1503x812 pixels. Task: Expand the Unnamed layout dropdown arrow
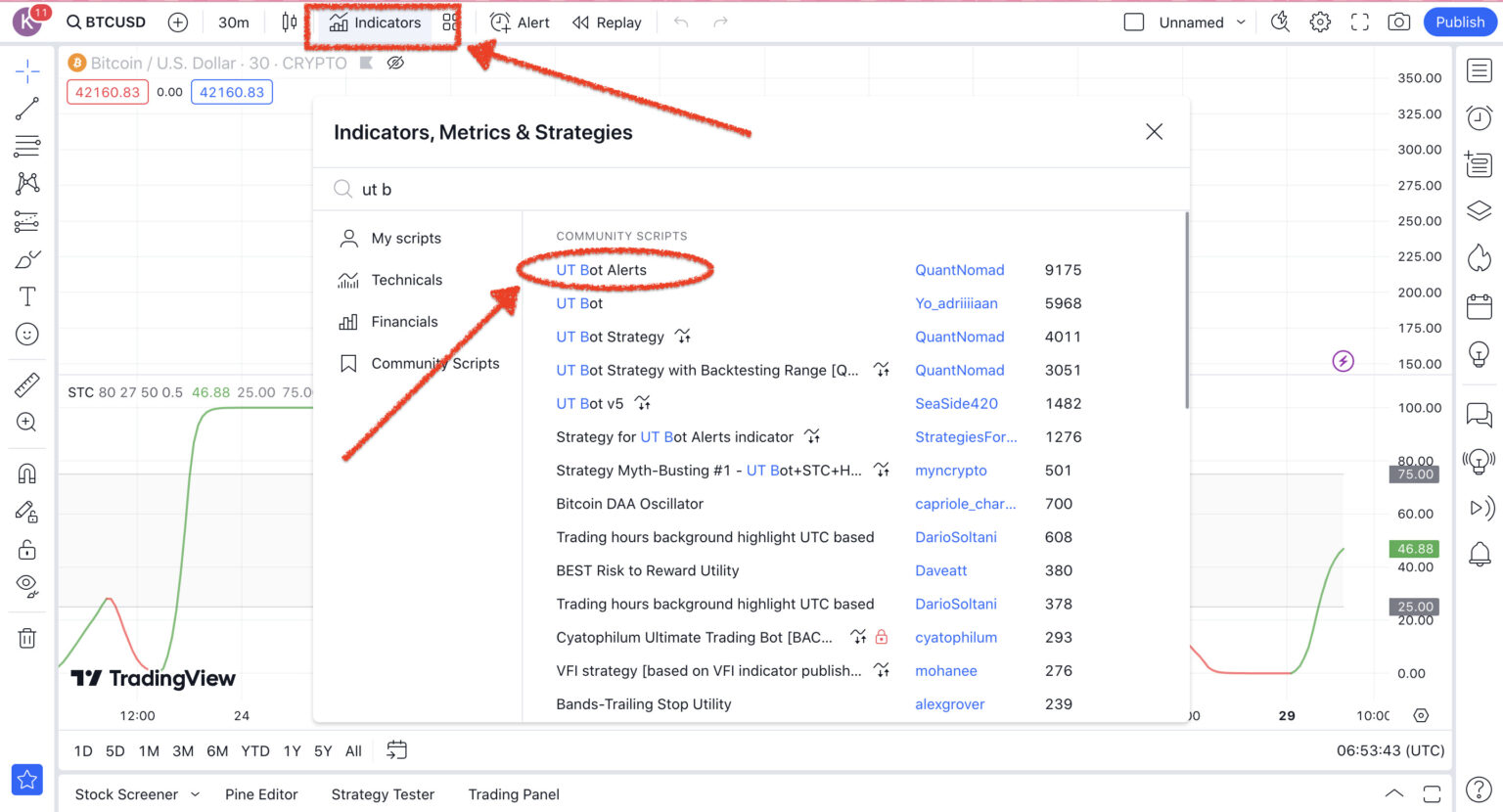[1241, 23]
